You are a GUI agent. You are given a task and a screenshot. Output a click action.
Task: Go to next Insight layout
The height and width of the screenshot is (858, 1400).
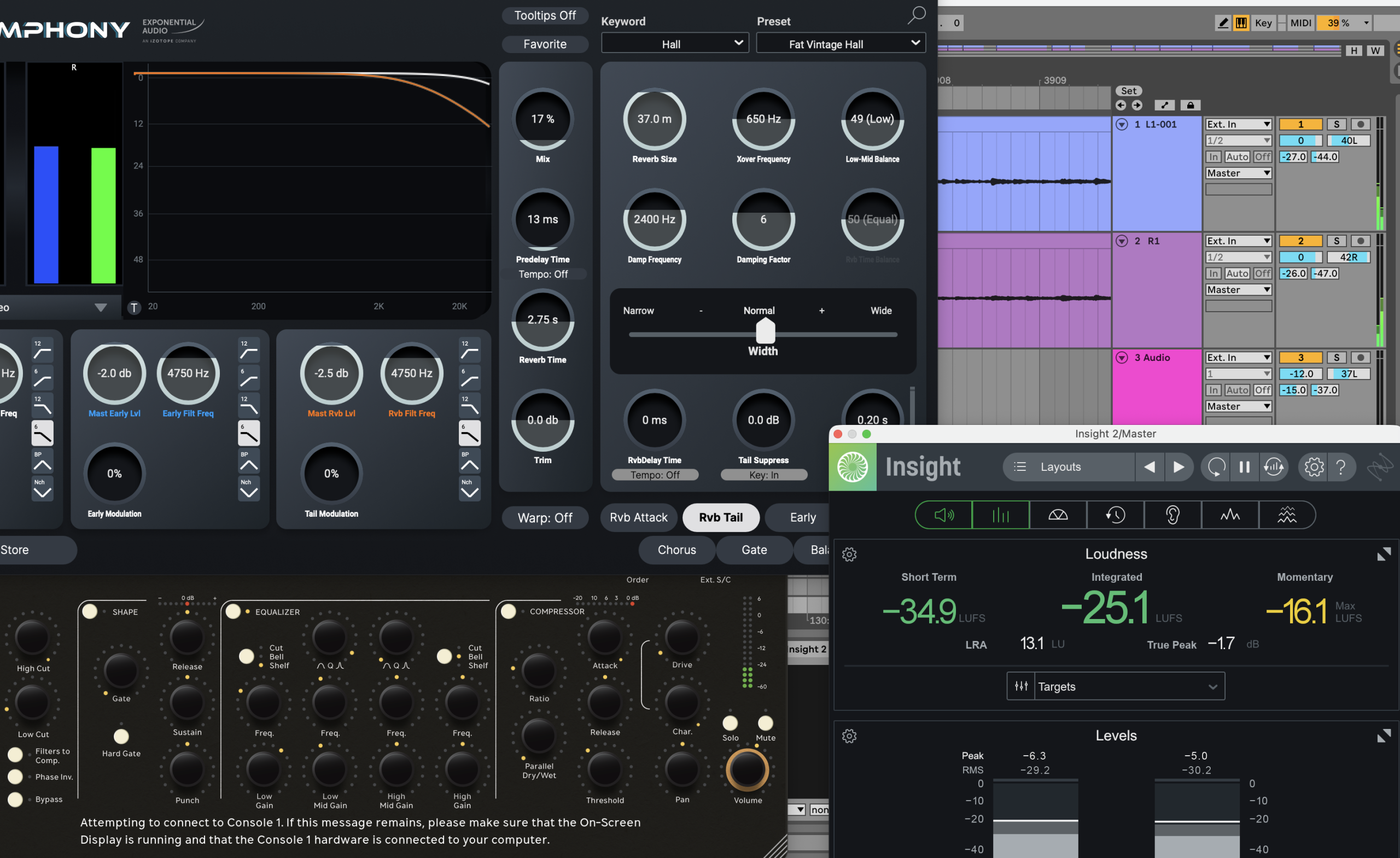[x=1179, y=467]
